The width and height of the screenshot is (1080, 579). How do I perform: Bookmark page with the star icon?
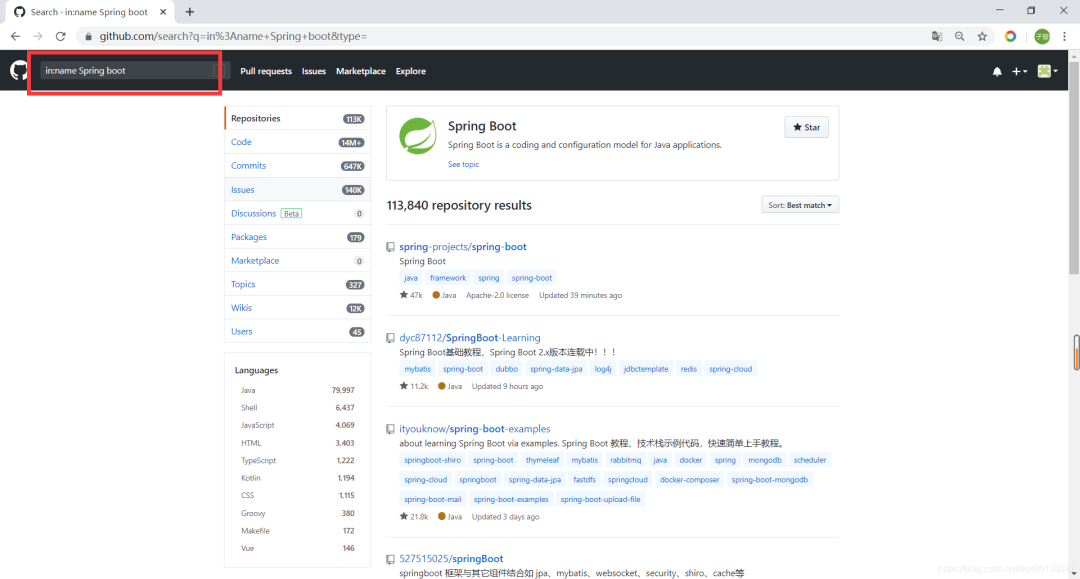(x=982, y=36)
